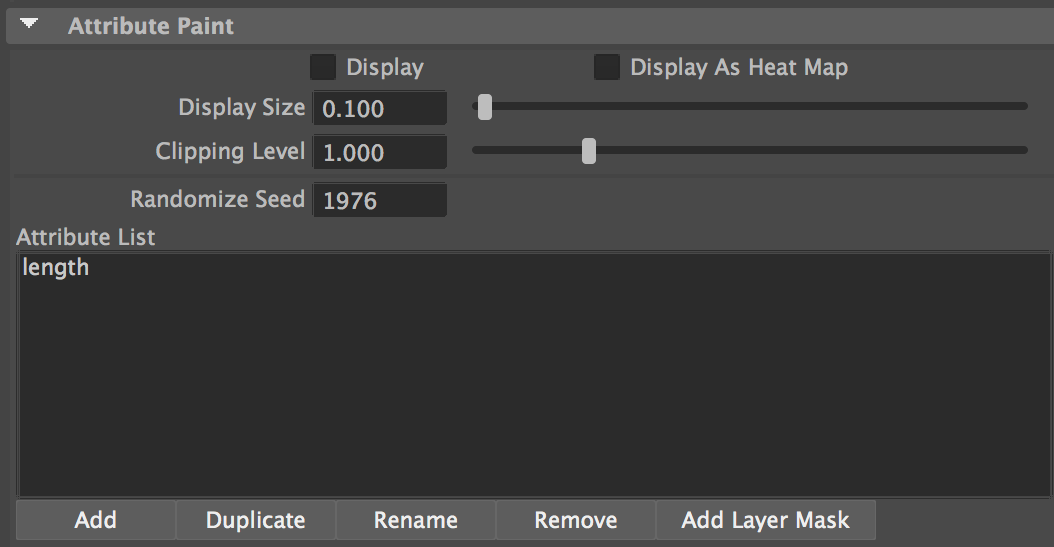Image resolution: width=1054 pixels, height=547 pixels.
Task: Enable the Display checkbox
Action: (323, 67)
